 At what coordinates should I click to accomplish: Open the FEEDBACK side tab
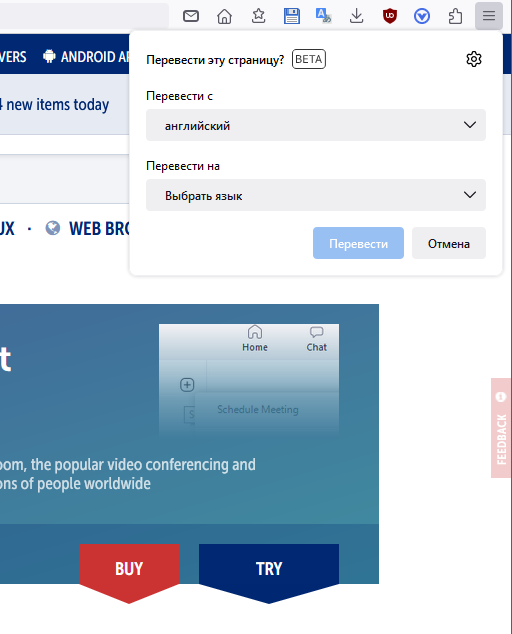point(501,428)
